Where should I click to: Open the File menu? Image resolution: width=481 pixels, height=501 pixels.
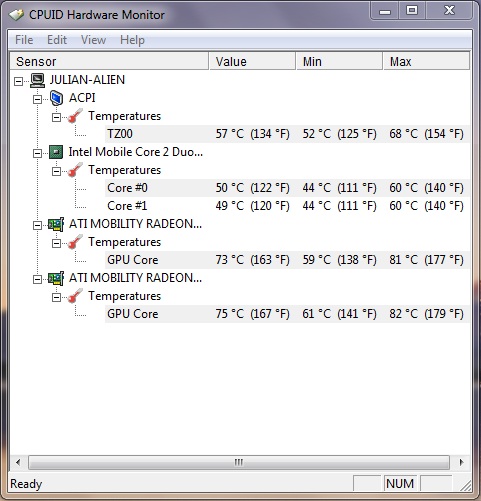coord(24,40)
